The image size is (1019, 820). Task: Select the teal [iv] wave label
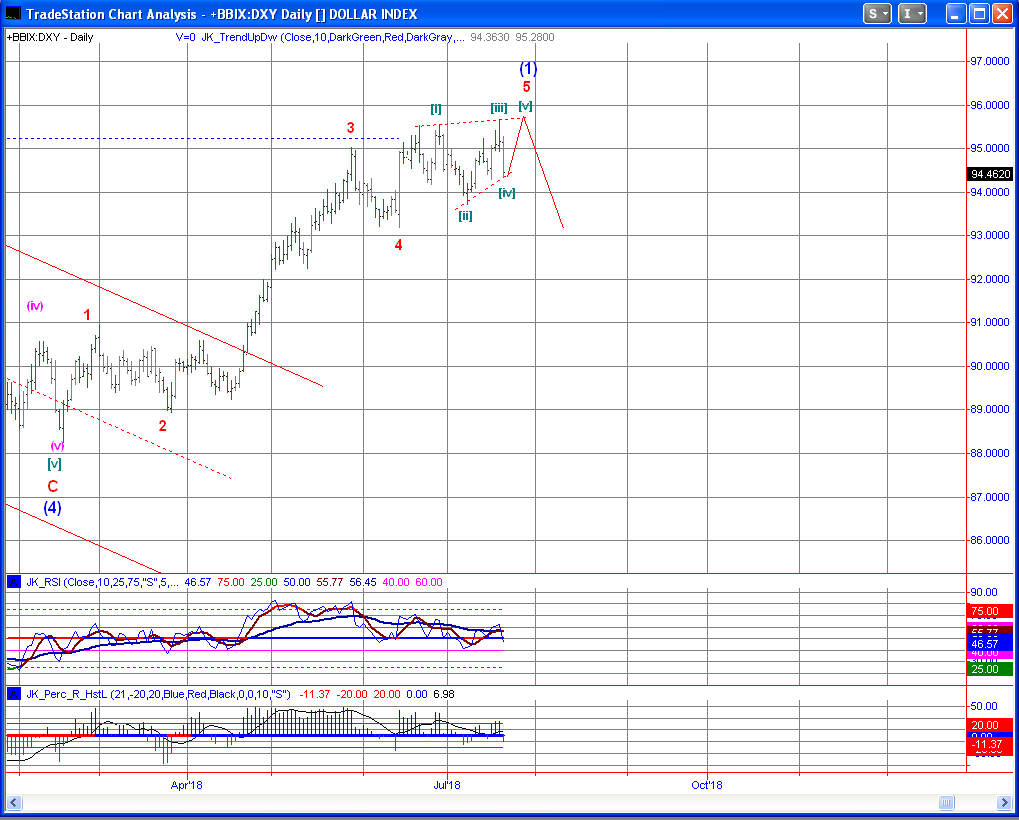point(507,193)
